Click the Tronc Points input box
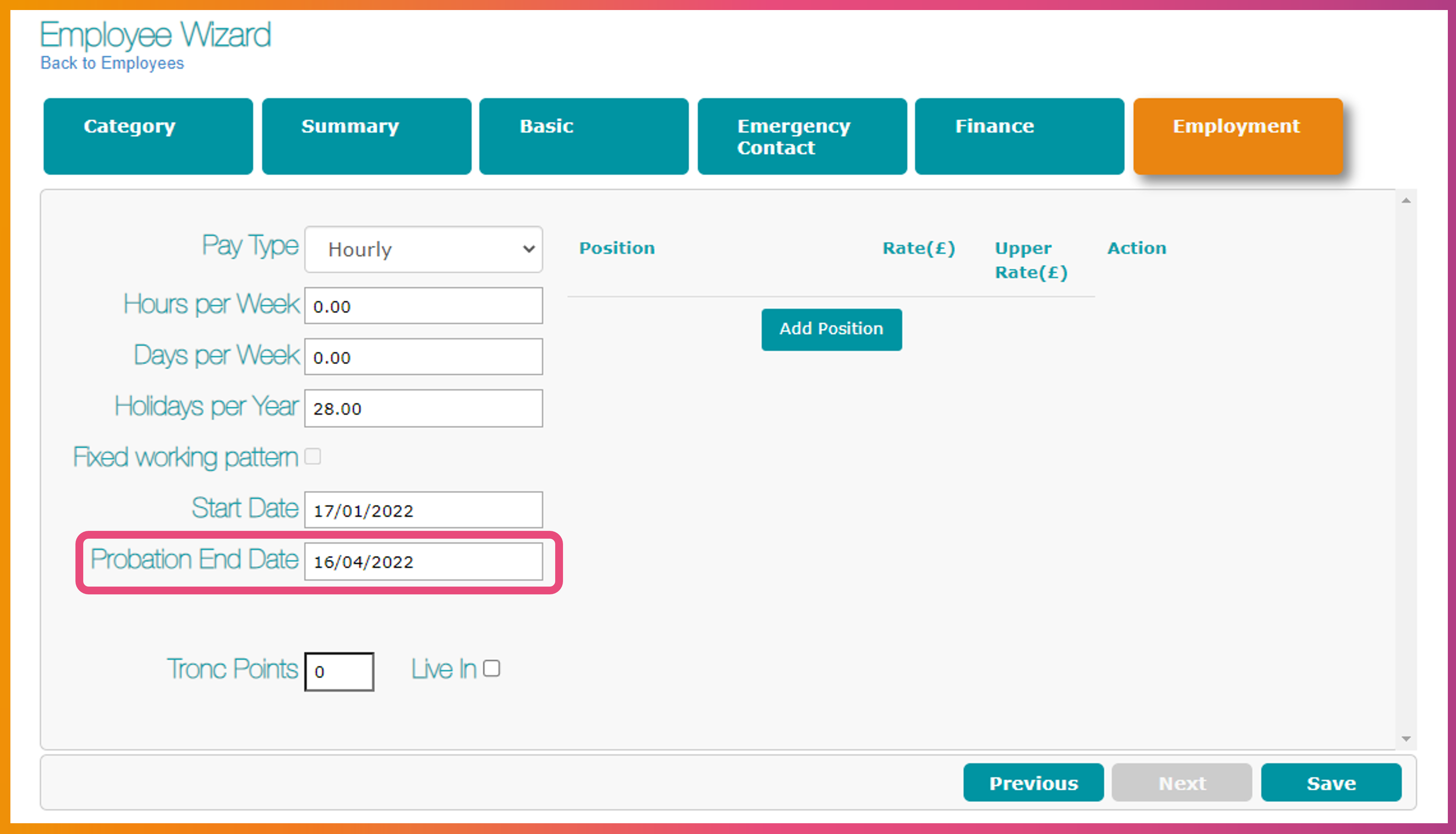This screenshot has width=1456, height=834. pyautogui.click(x=339, y=671)
